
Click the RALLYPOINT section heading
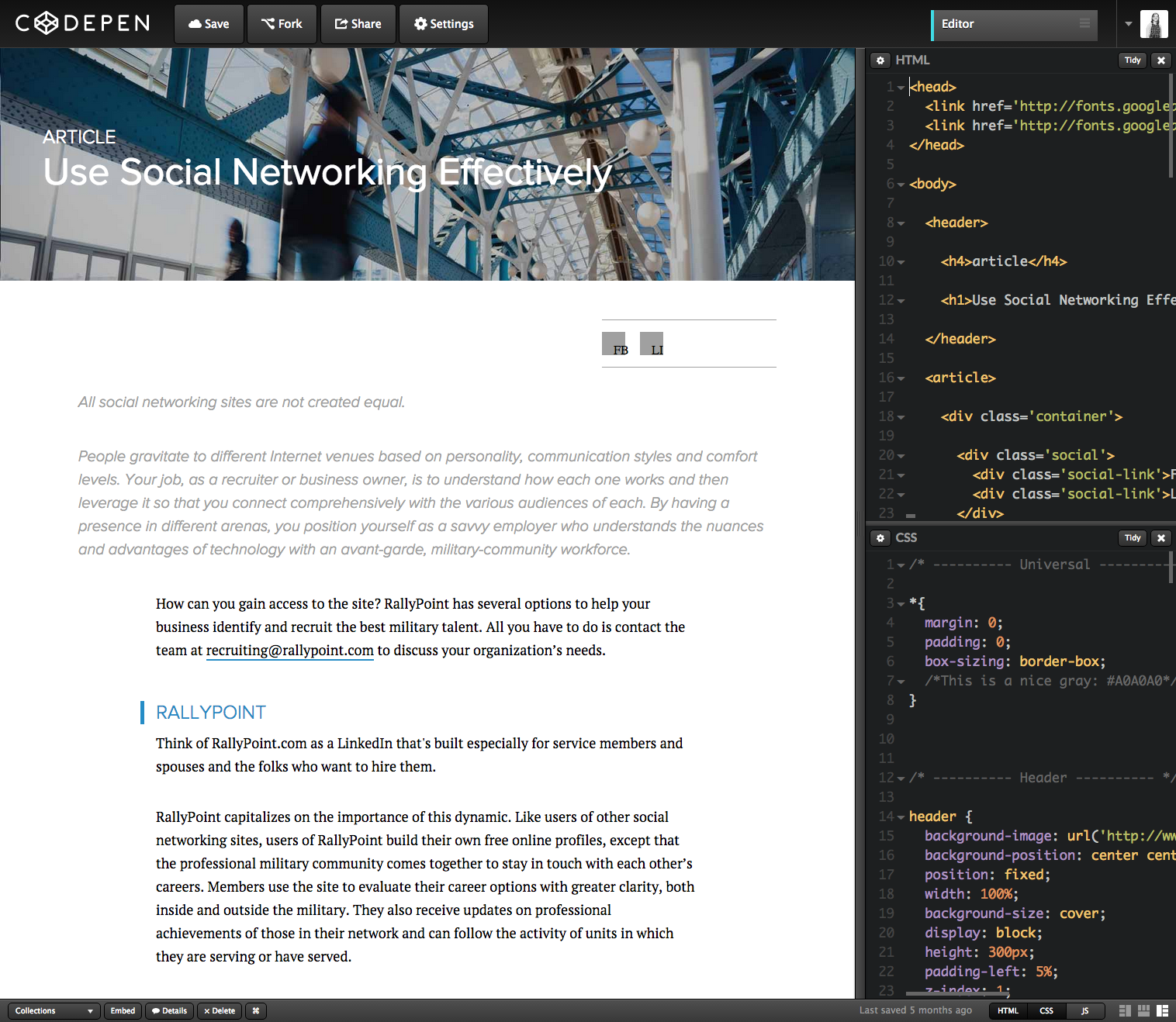[211, 713]
